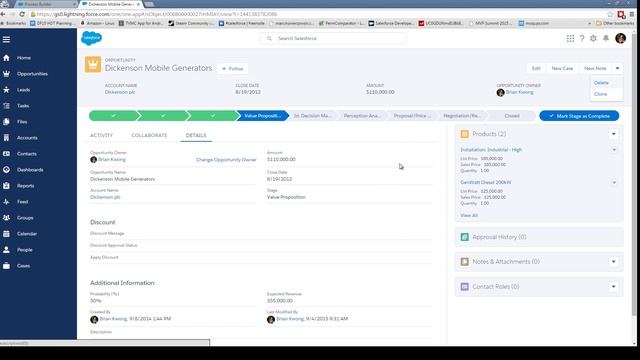Open the App Launcher grid icon
The image size is (640, 360).
(570, 38)
